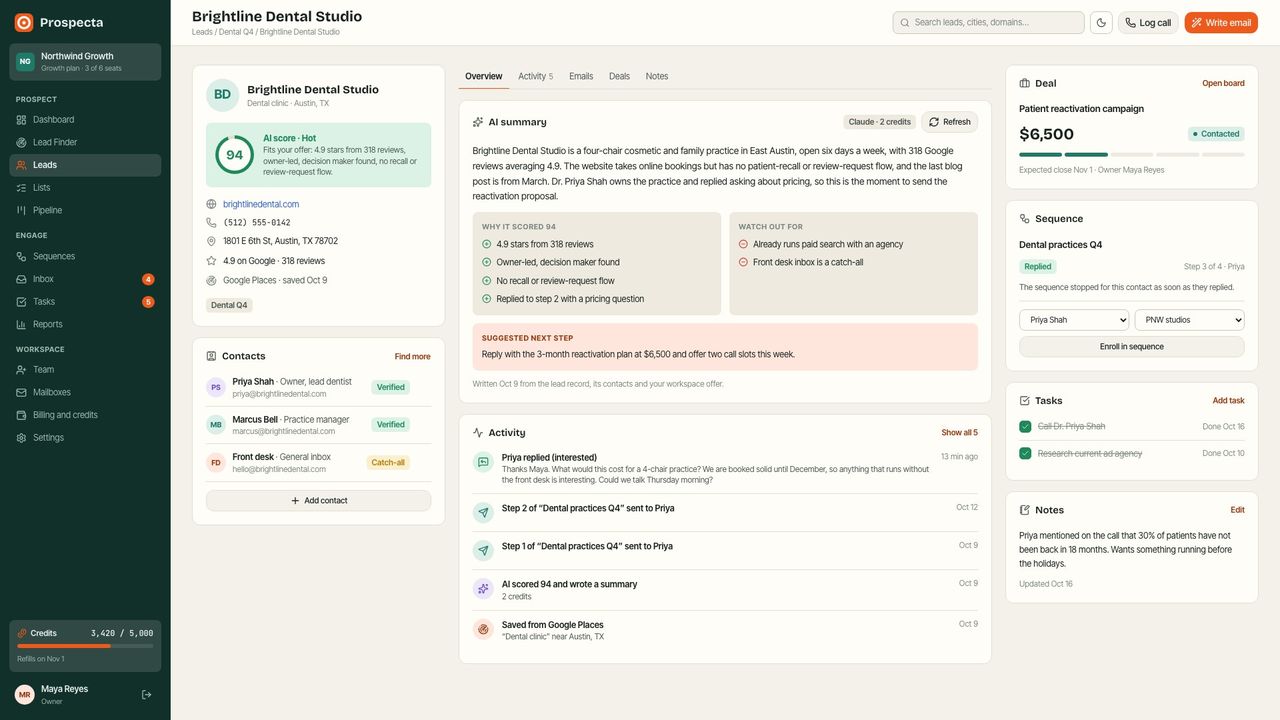
Task: Click Enroll in sequence
Action: (1132, 347)
